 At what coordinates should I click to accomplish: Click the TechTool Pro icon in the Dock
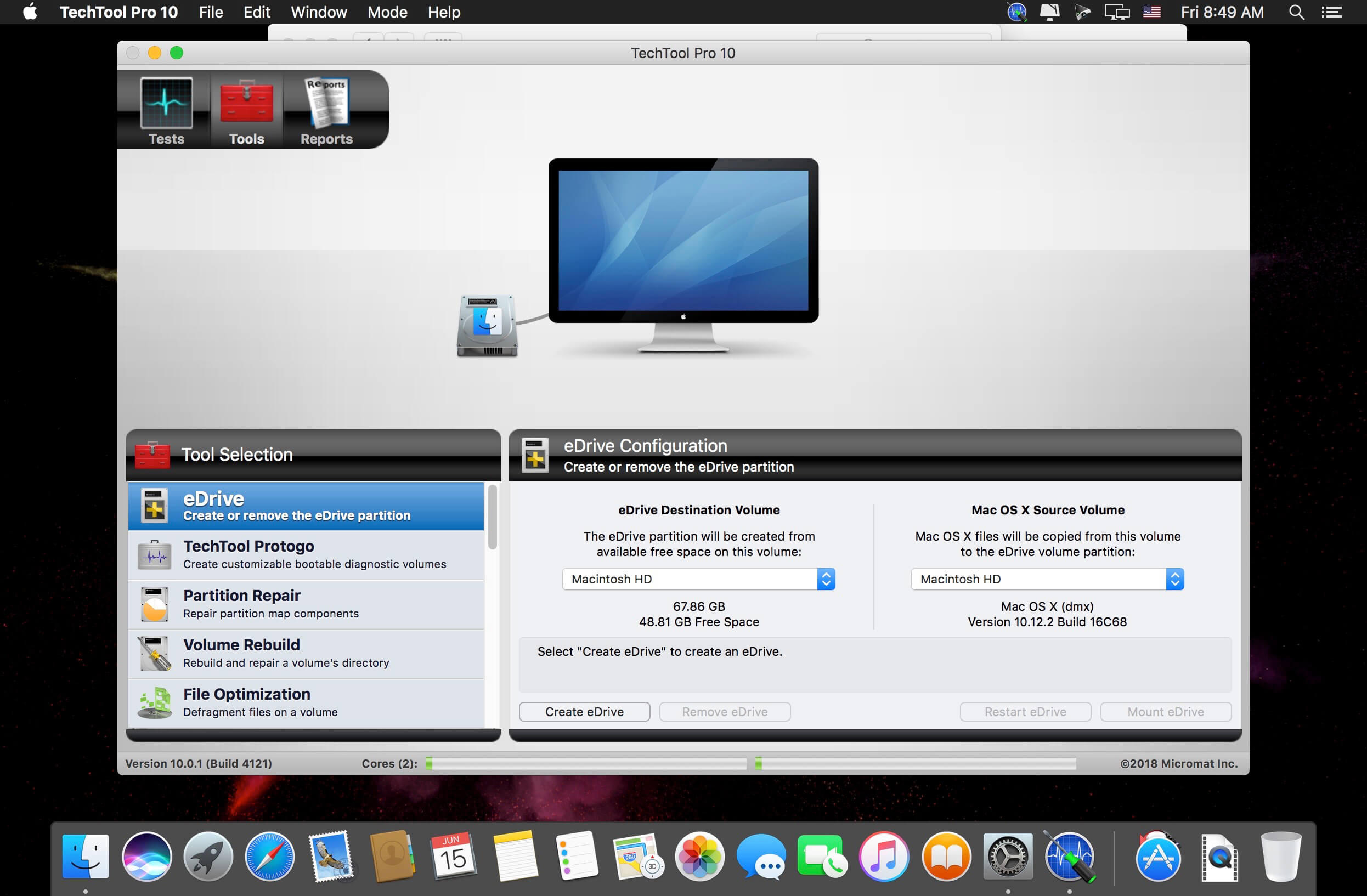click(1070, 856)
